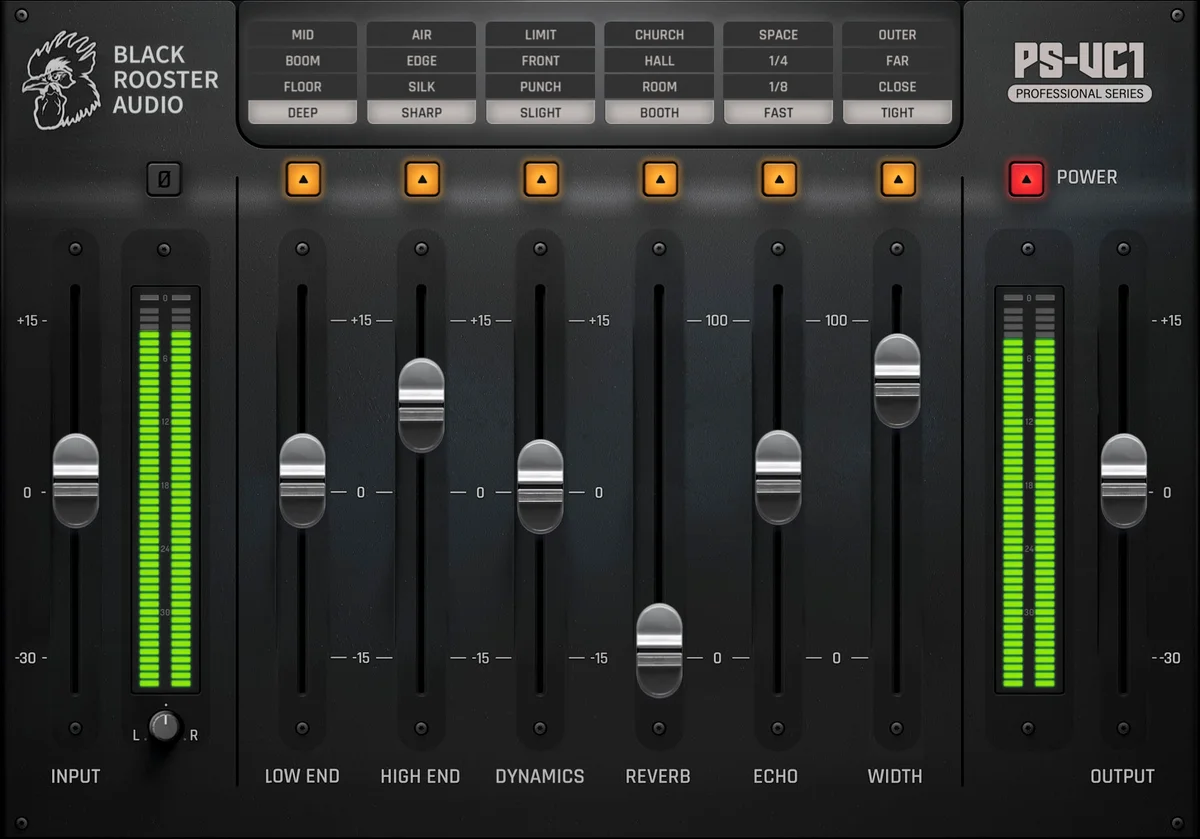Viewport: 1200px width, 839px height.
Task: Select the SLIGHT dynamics mode
Action: pos(540,112)
